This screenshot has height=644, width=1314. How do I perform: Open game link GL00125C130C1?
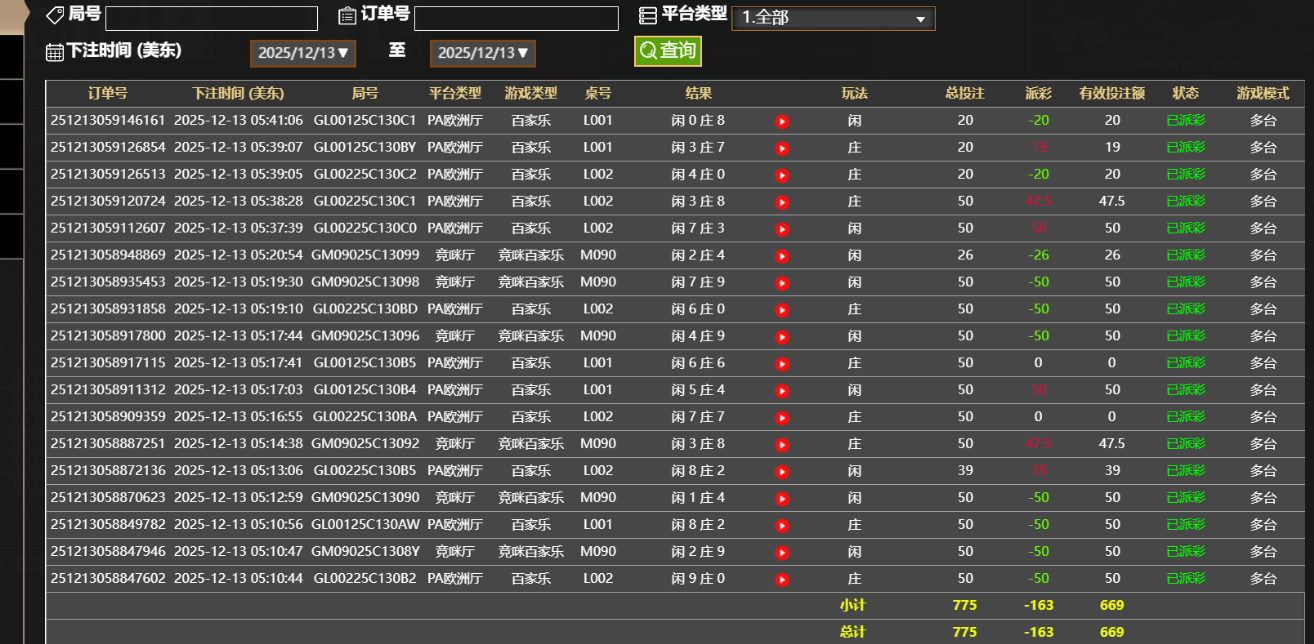tap(366, 121)
